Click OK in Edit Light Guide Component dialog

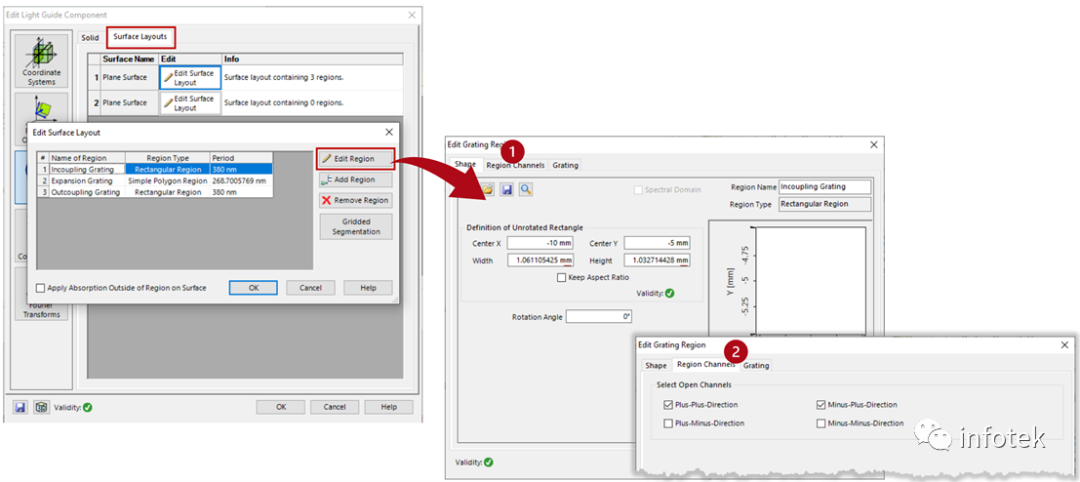point(280,407)
